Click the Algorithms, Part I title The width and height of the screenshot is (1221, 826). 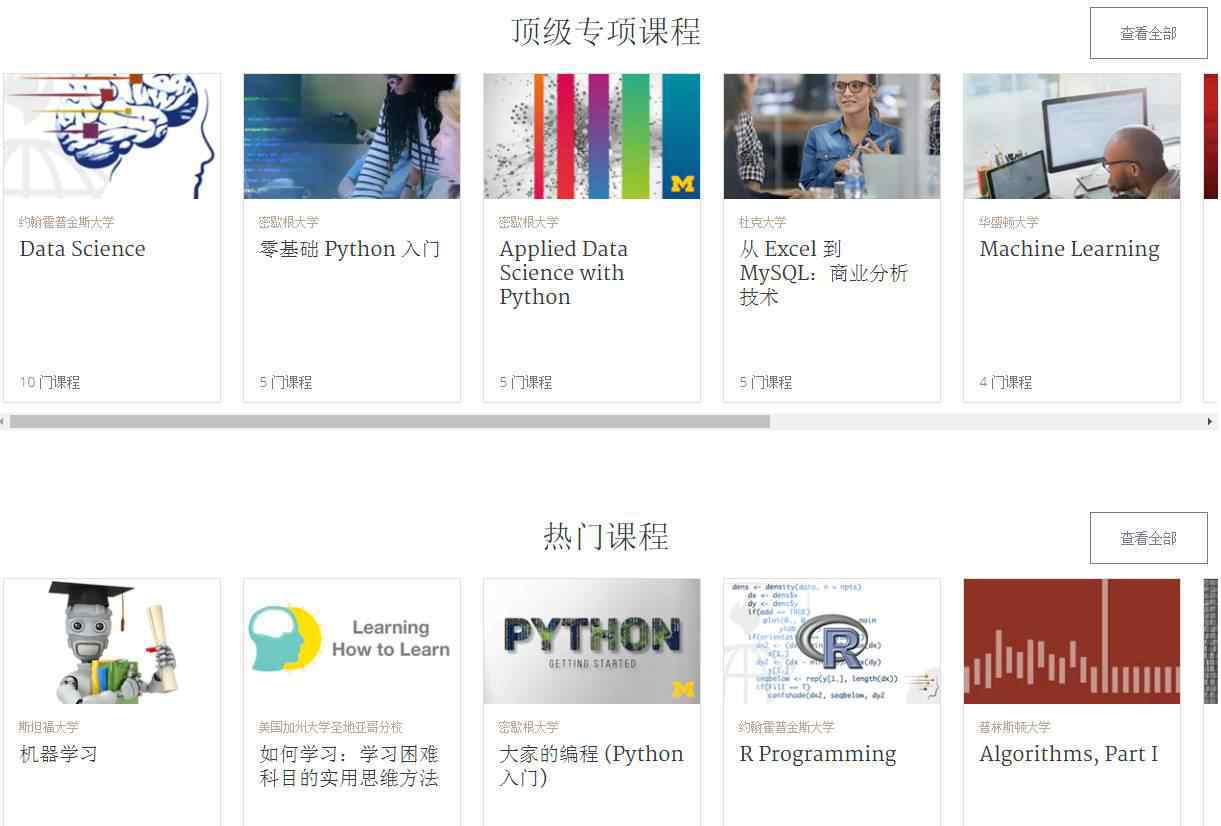pyautogui.click(x=1069, y=754)
